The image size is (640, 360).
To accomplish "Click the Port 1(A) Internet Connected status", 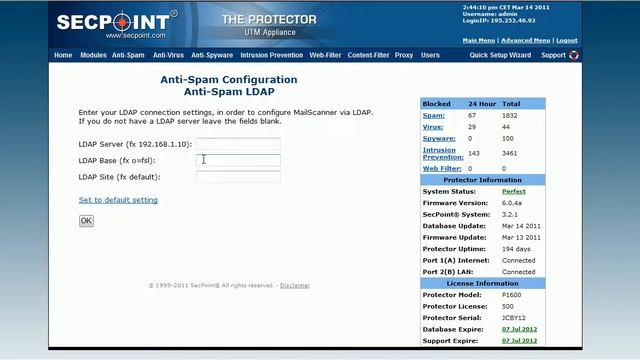I will coord(518,260).
